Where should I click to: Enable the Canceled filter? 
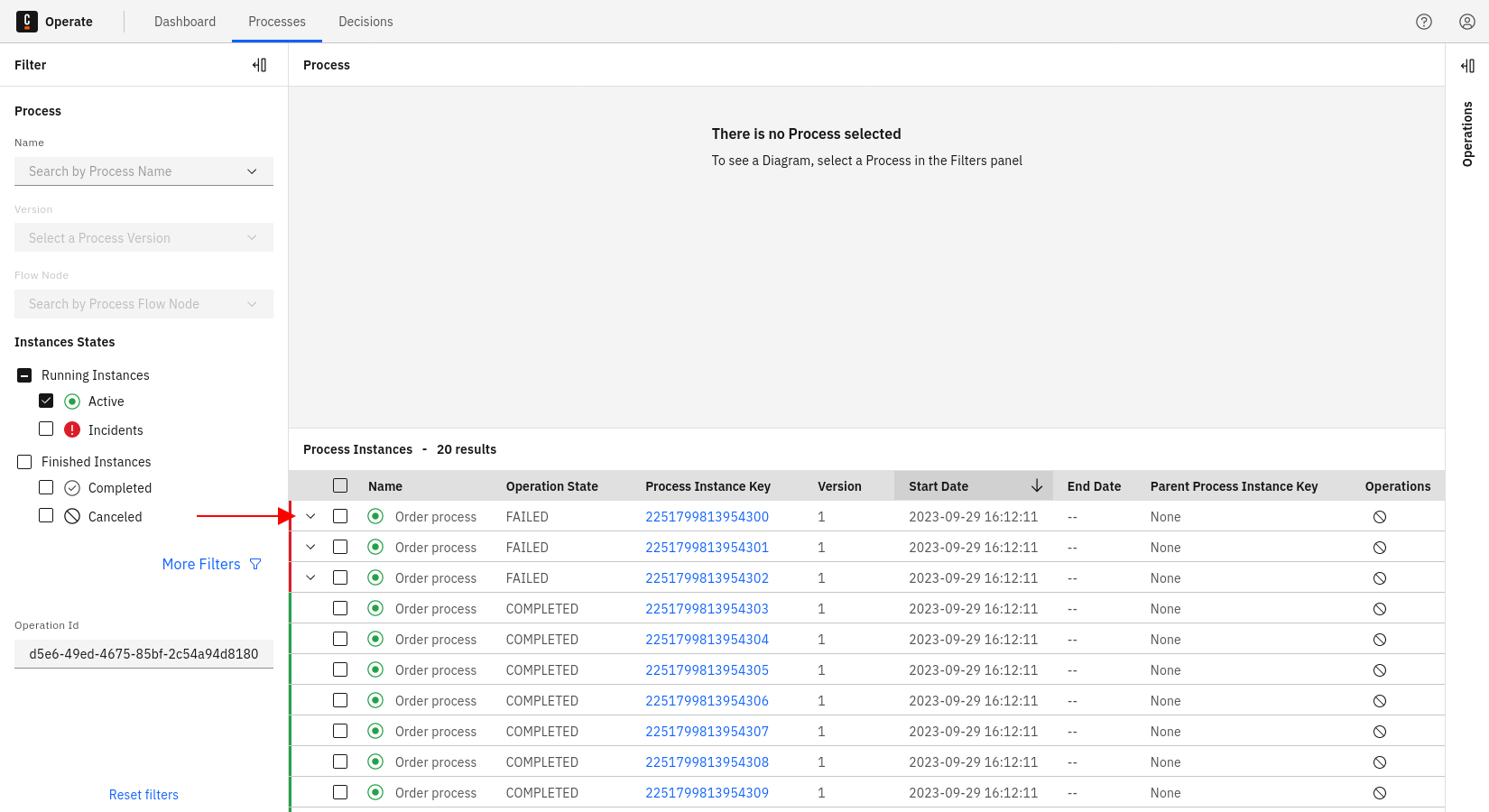(46, 515)
